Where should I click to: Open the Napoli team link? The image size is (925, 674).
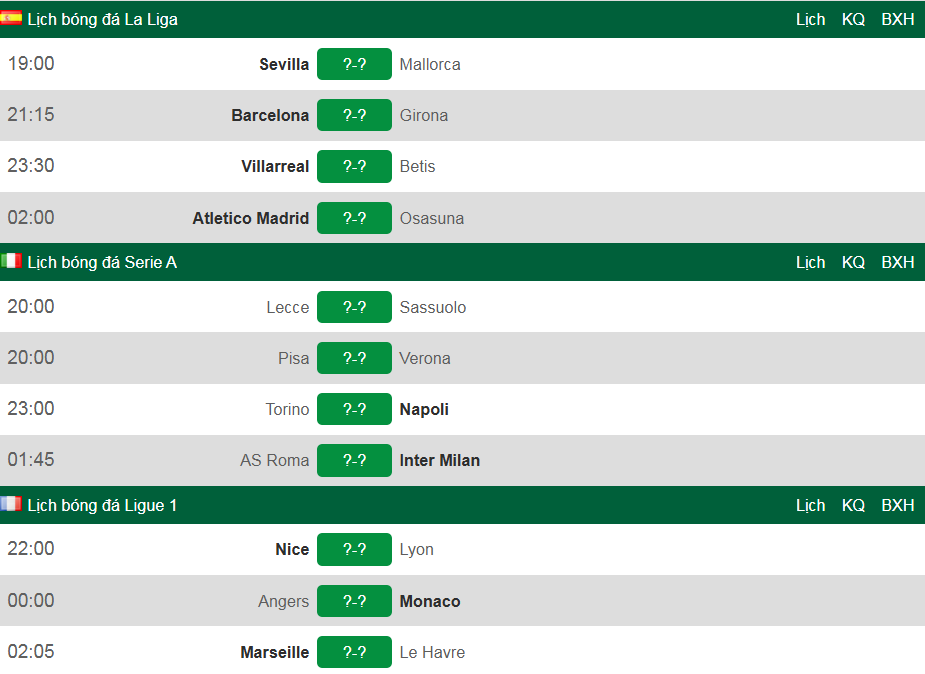tap(424, 409)
